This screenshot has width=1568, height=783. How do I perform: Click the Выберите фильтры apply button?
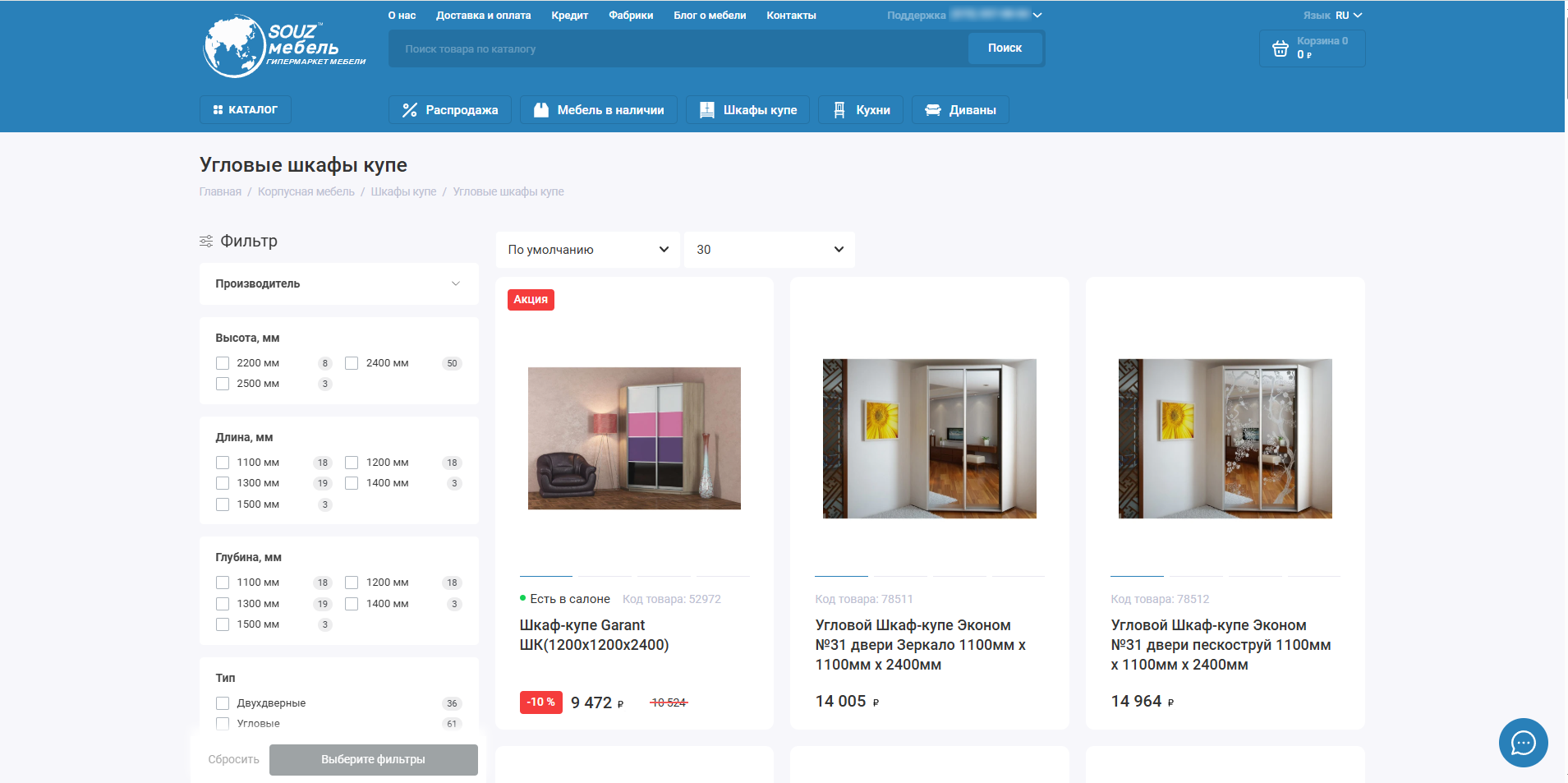[x=373, y=760]
